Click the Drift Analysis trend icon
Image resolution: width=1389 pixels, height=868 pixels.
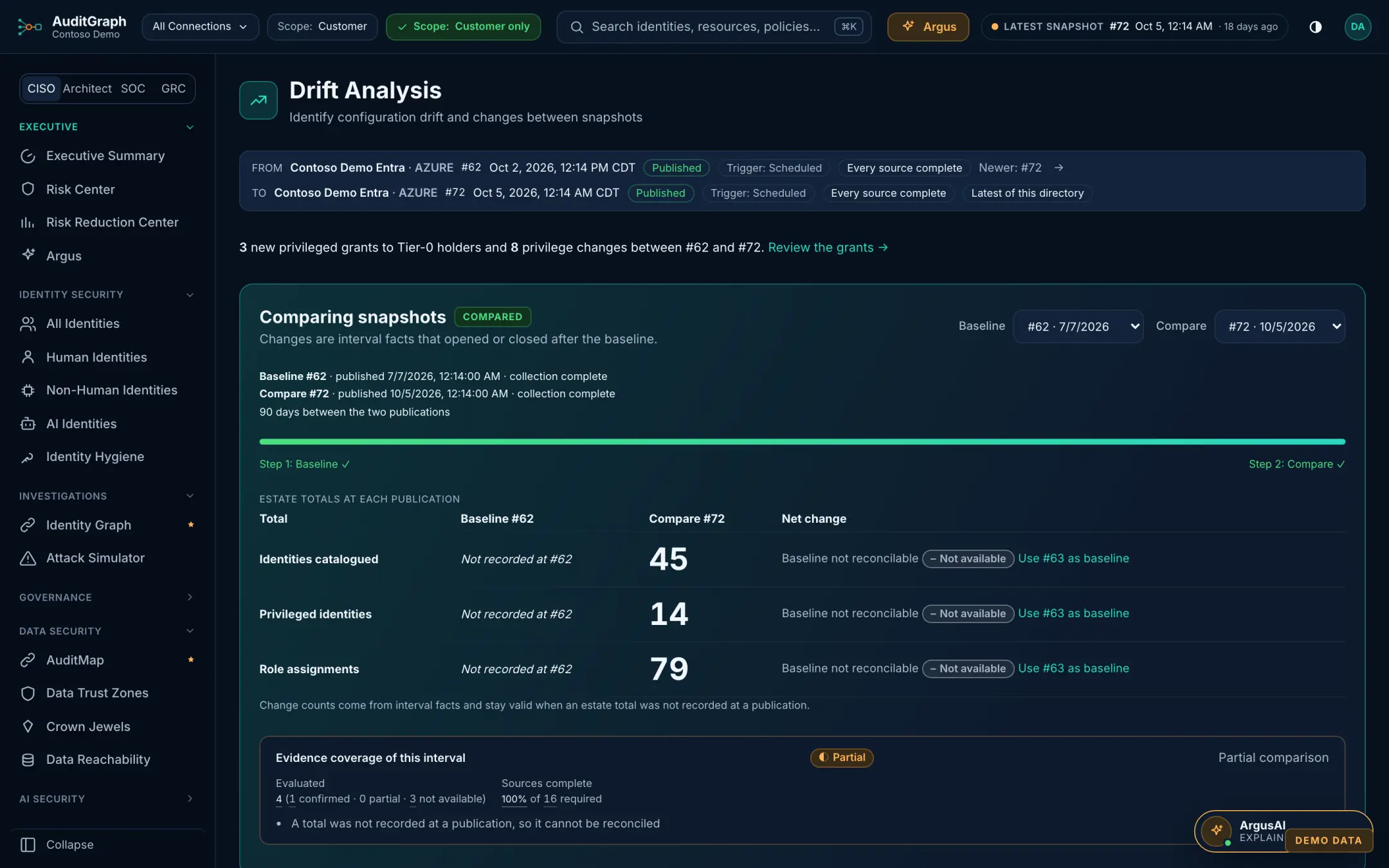[x=259, y=100]
